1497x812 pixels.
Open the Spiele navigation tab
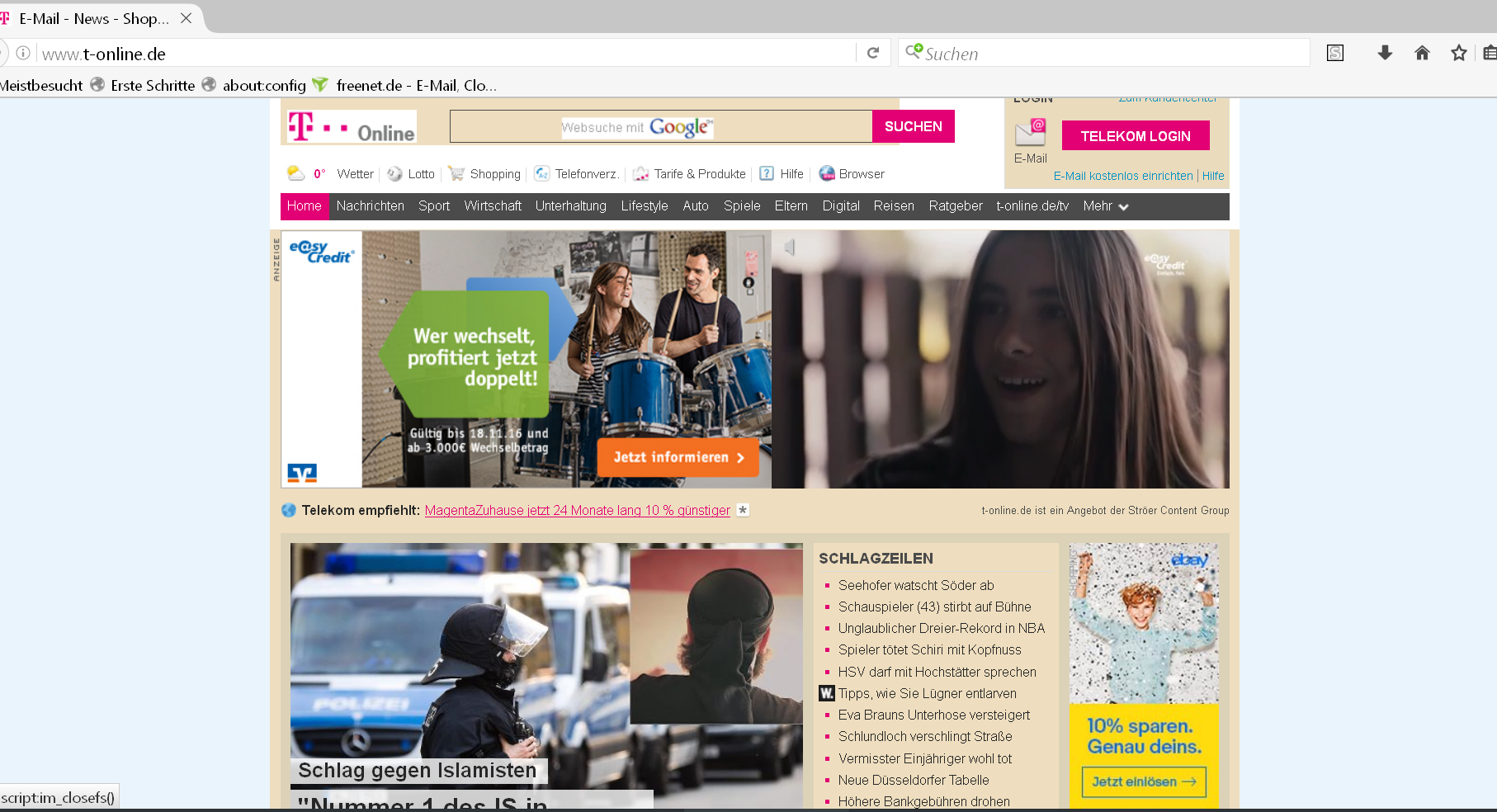tap(742, 206)
